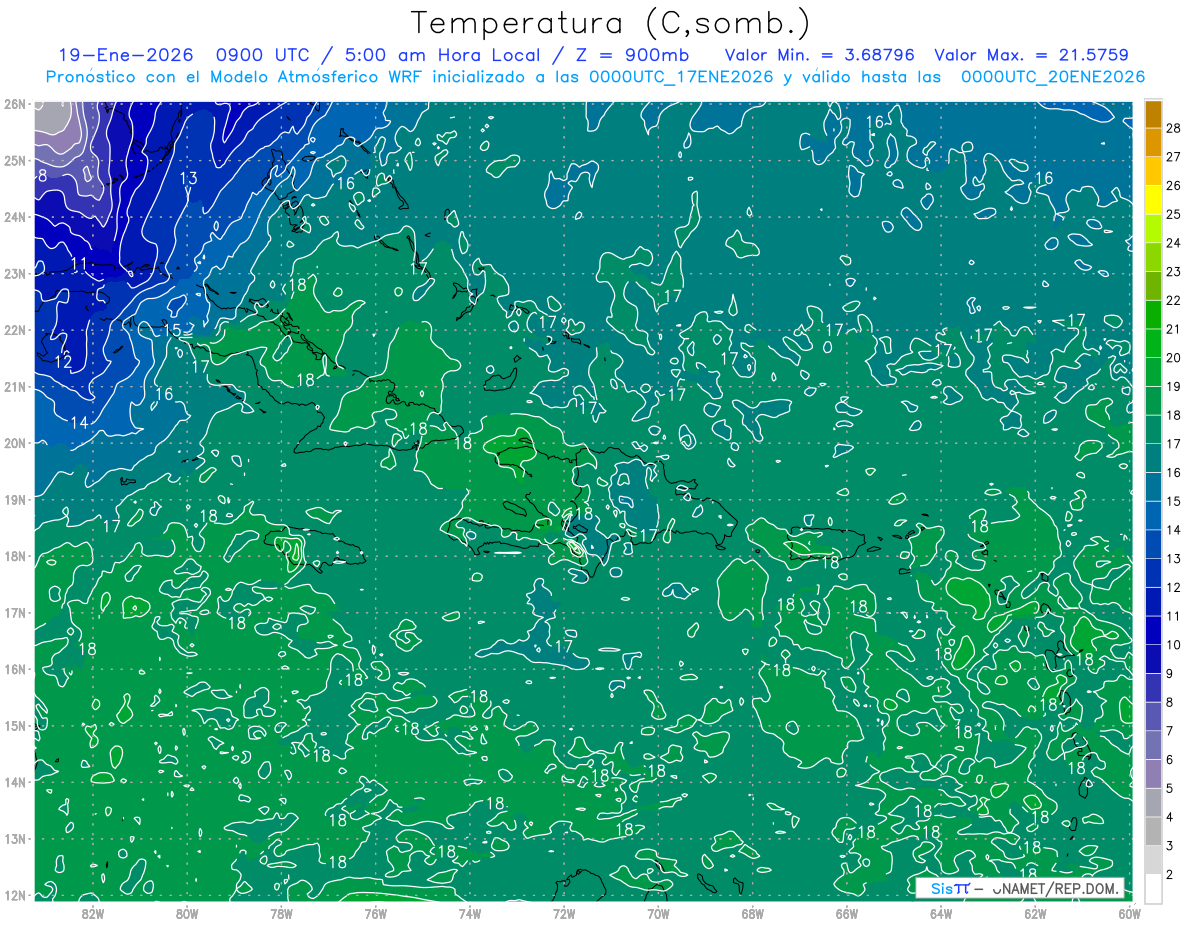Click the "12N" latitude axis label

[15, 895]
